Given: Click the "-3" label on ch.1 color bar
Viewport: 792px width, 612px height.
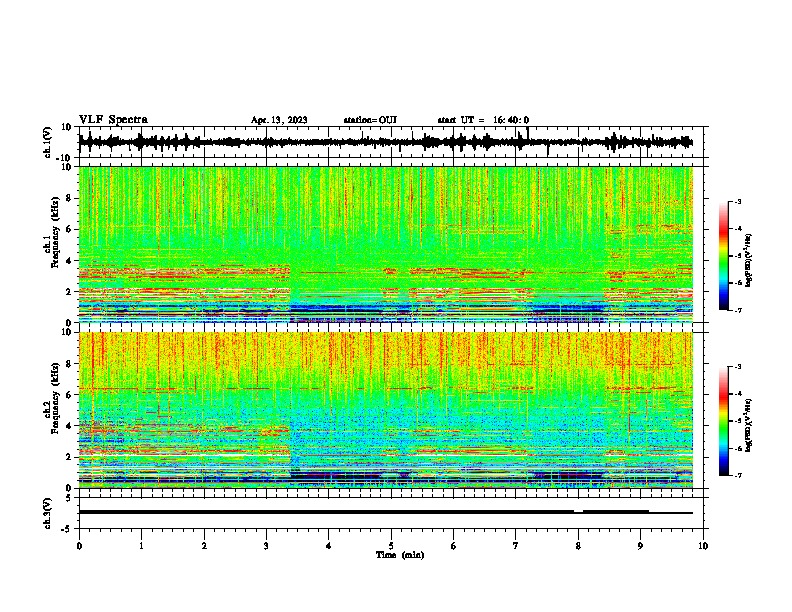Looking at the screenshot, I should [x=737, y=202].
